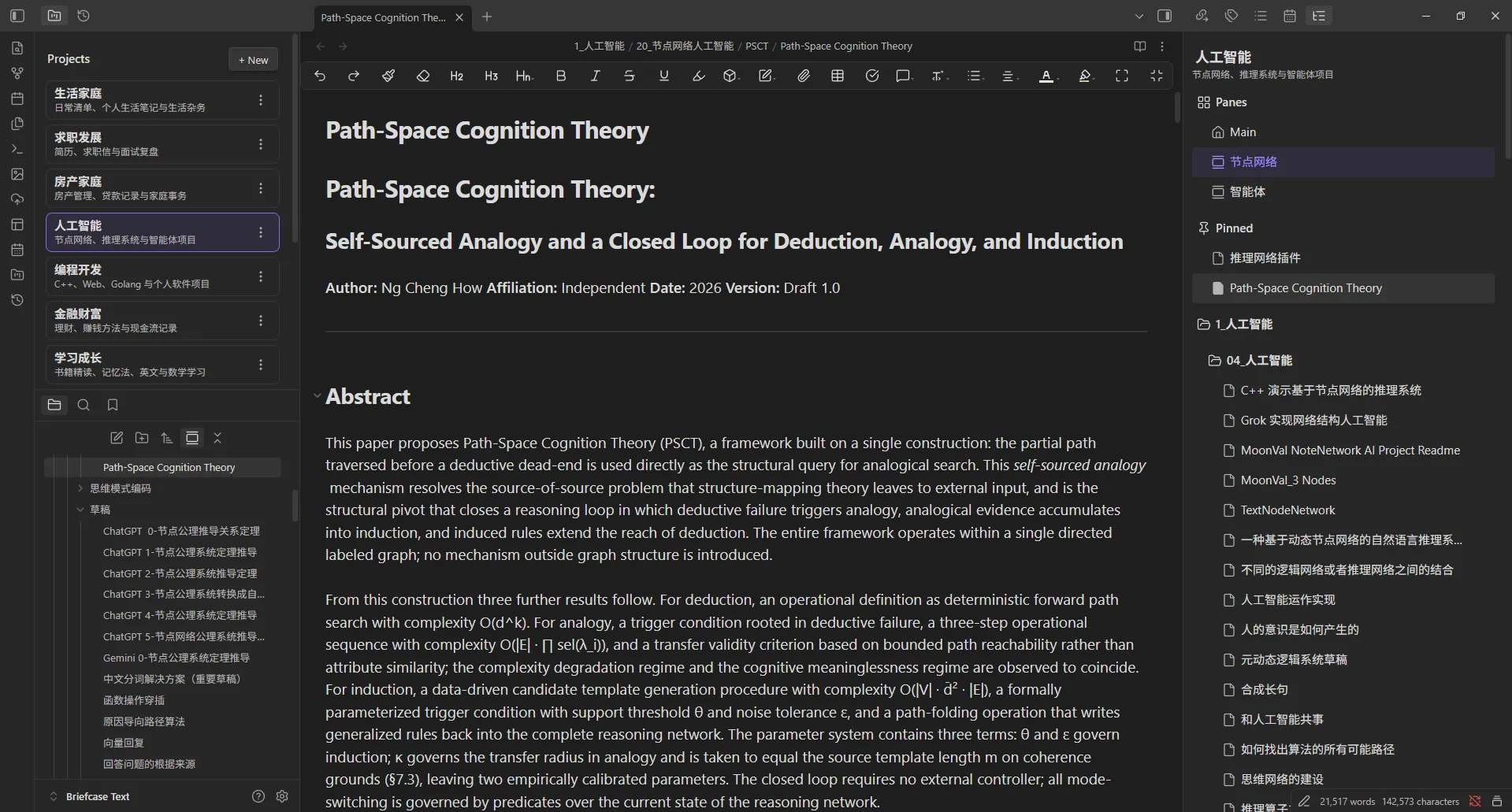Toggle italic formatting
This screenshot has height=812, width=1512.
[x=596, y=76]
